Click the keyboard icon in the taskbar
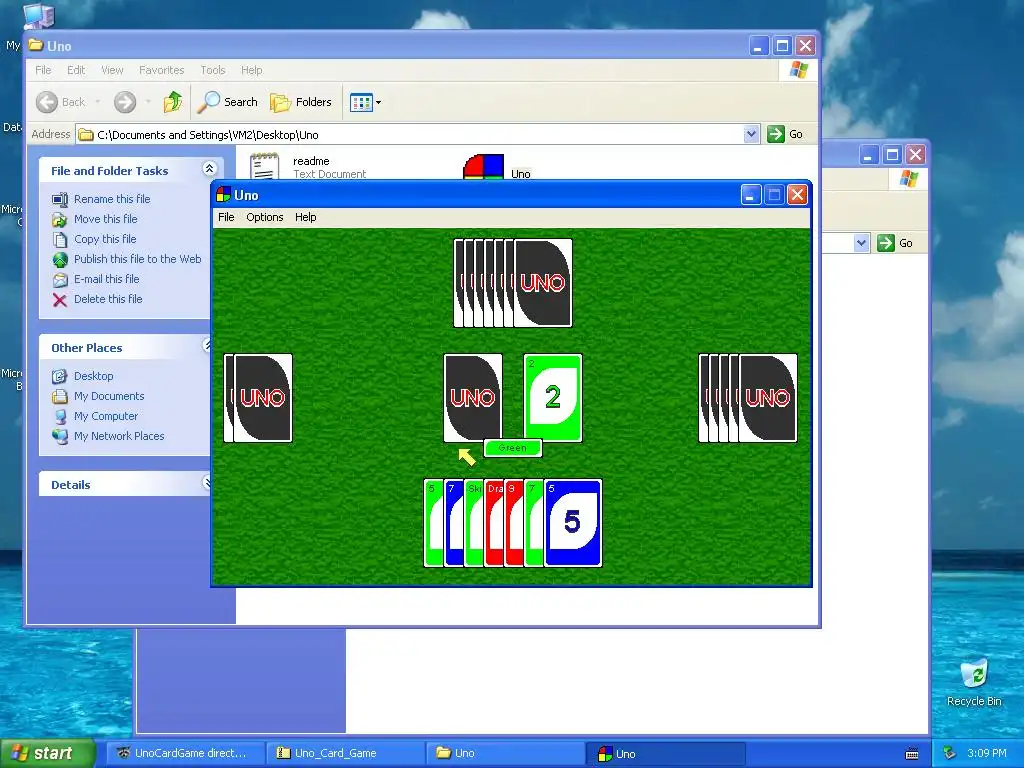Image resolution: width=1024 pixels, height=768 pixels. (x=912, y=754)
